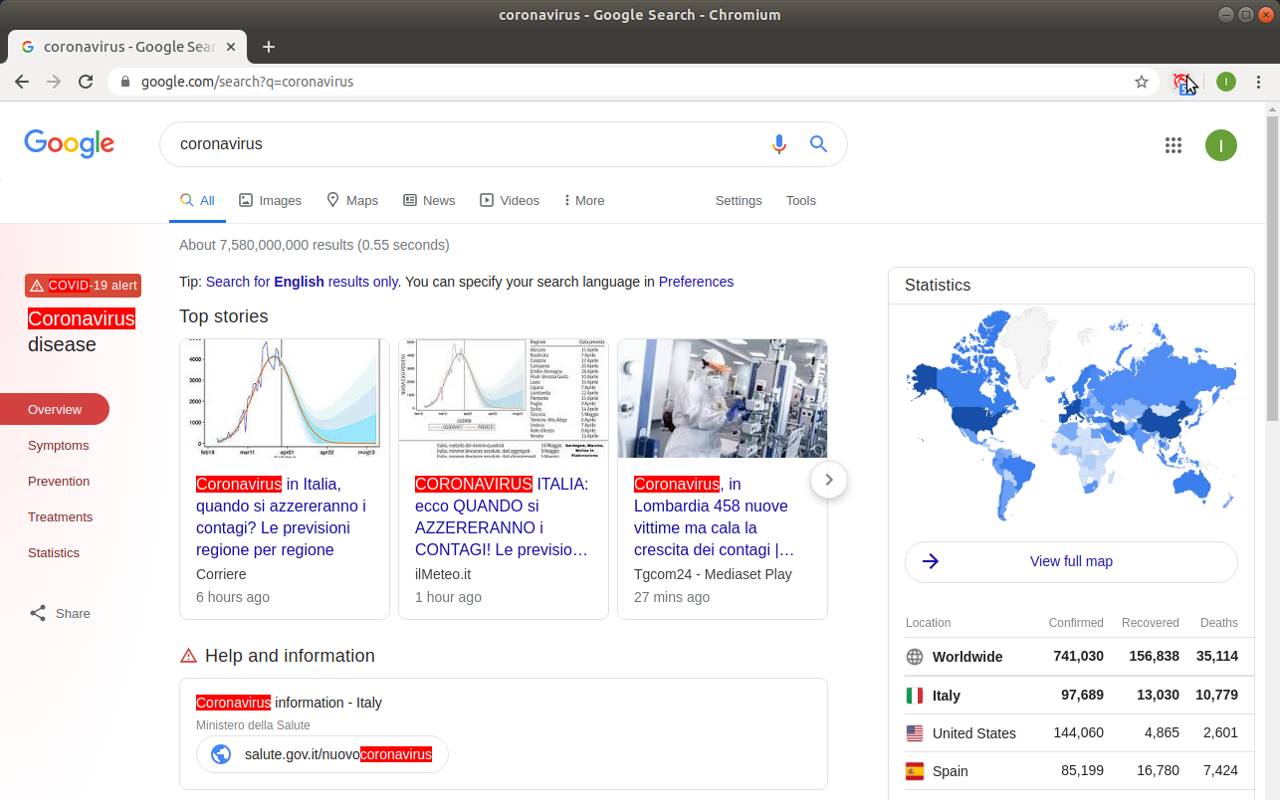Click the Worldwide globe icon
The height and width of the screenshot is (800, 1280).
914,657
